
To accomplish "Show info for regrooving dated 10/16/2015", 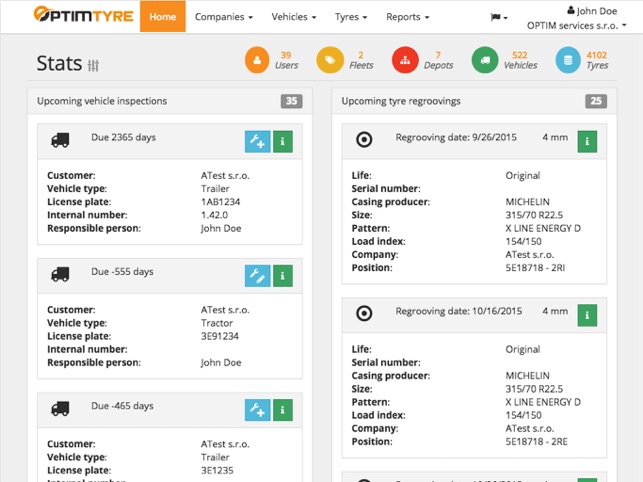I will pyautogui.click(x=587, y=315).
